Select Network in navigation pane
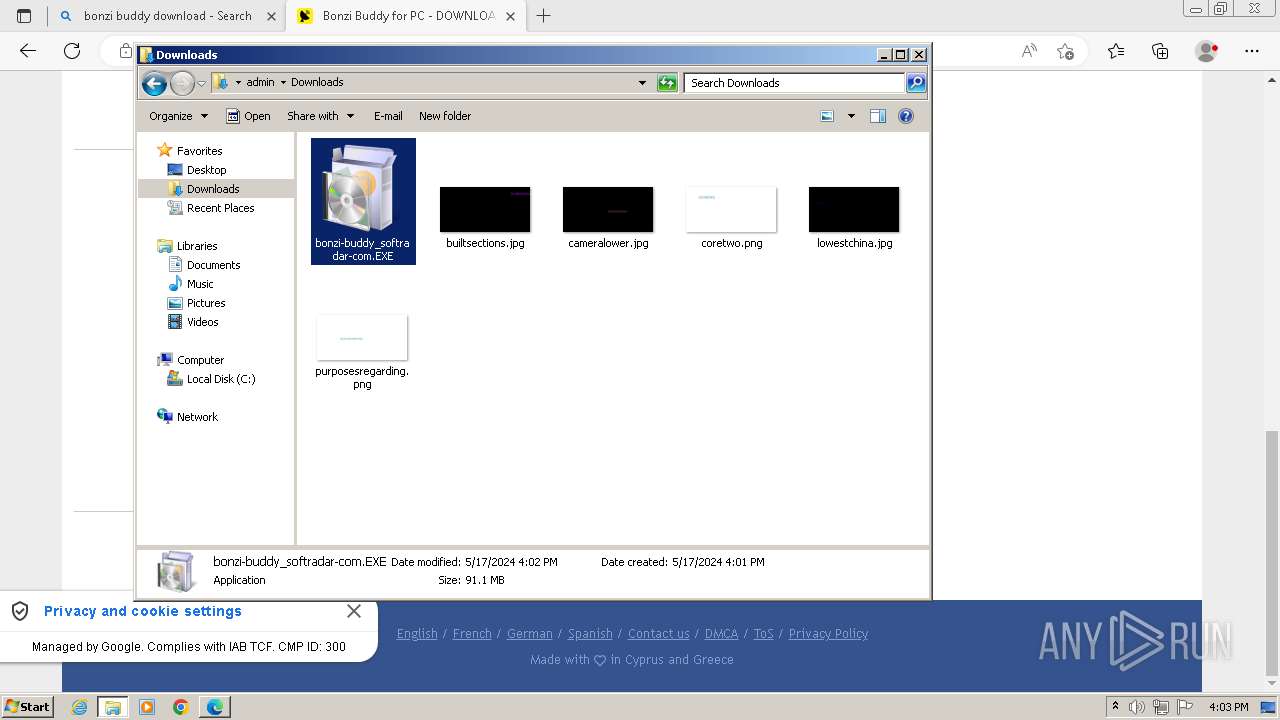 pyautogui.click(x=197, y=417)
